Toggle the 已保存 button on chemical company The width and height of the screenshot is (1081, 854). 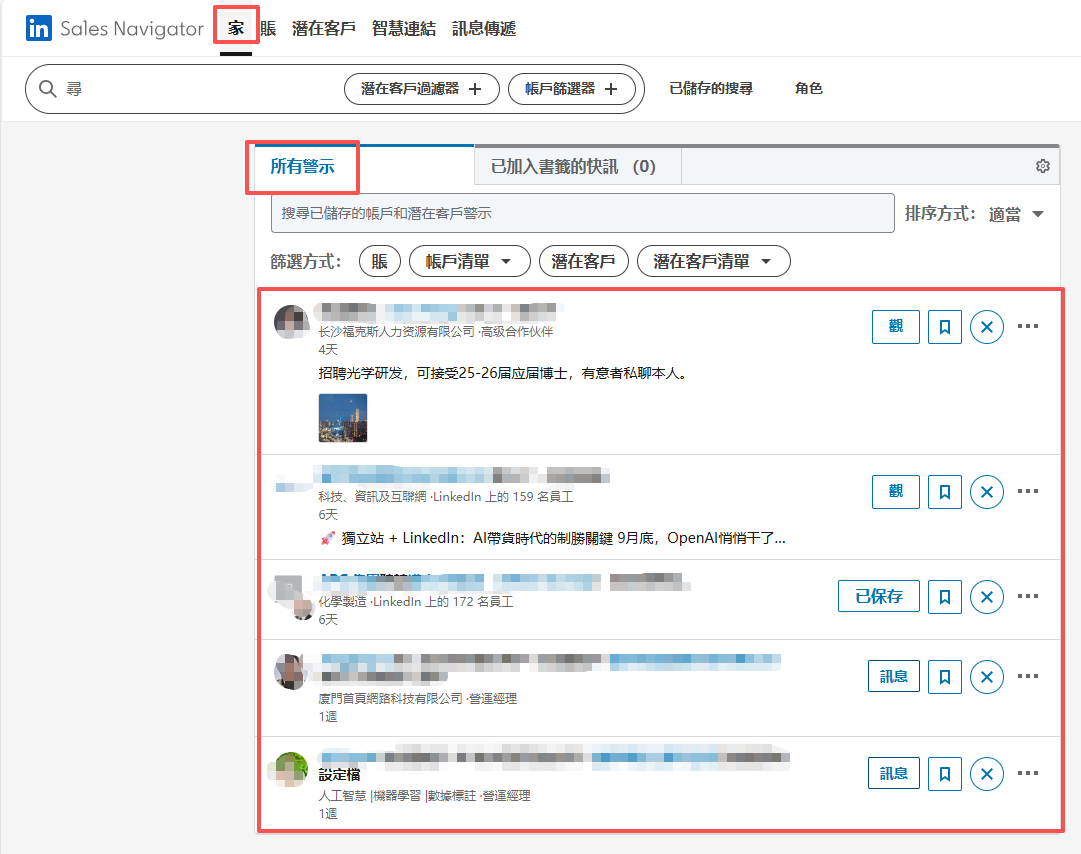click(x=878, y=597)
